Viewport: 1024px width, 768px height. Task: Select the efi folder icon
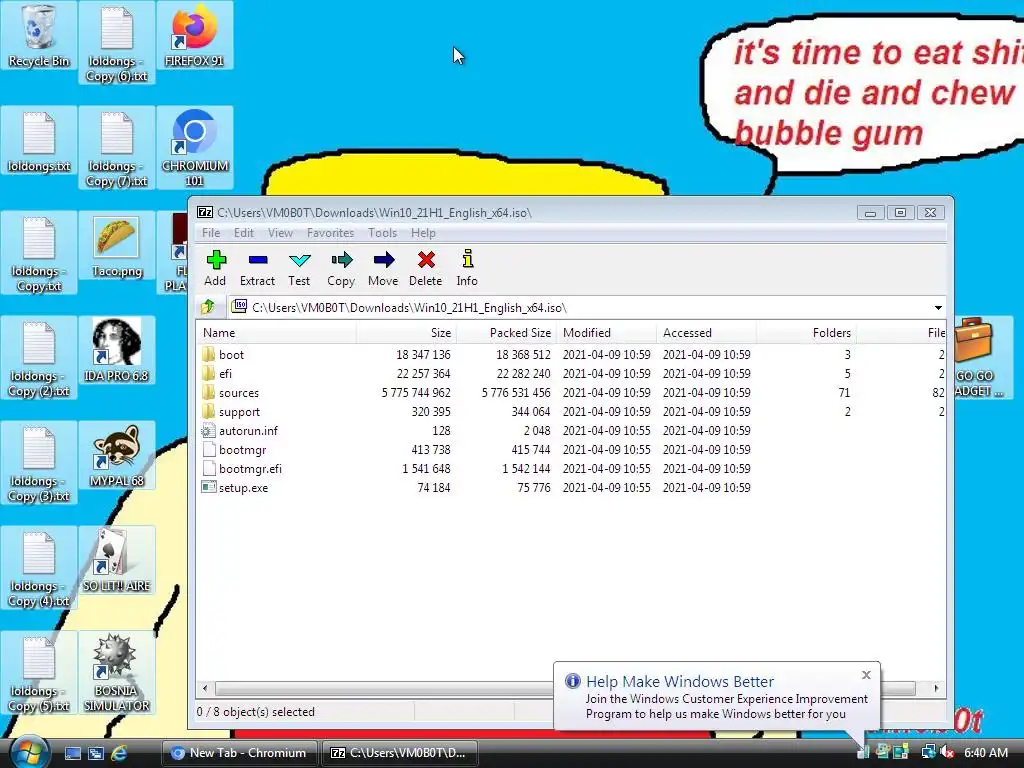tap(208, 373)
